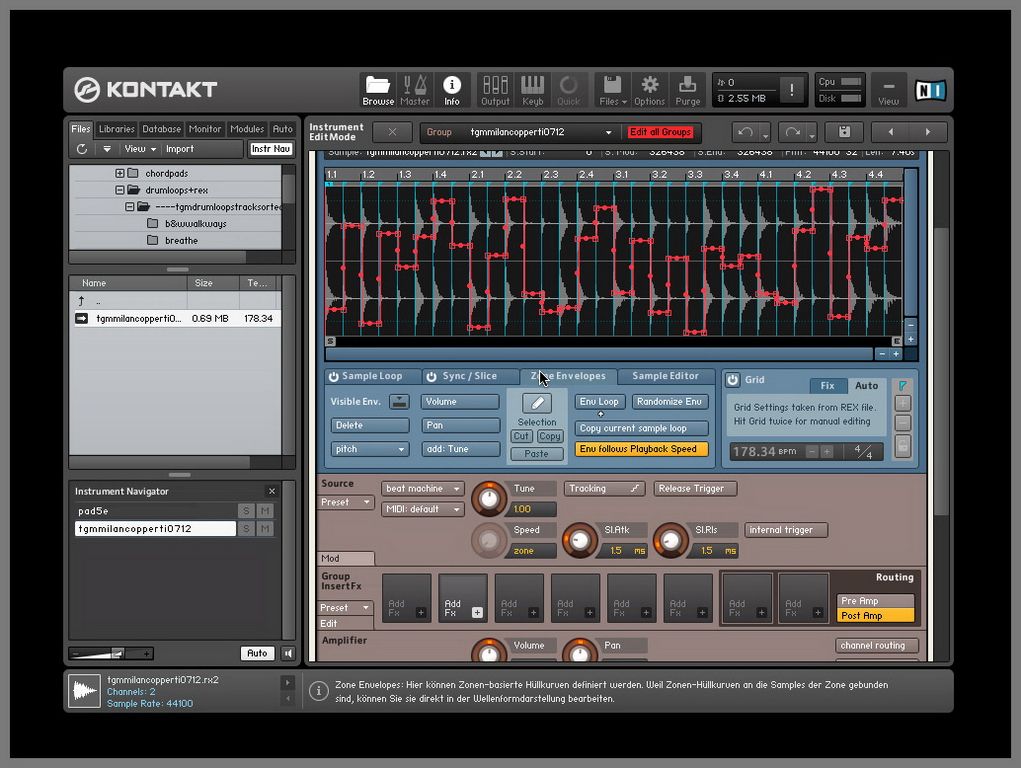Open the Browse panel icon

click(378, 90)
